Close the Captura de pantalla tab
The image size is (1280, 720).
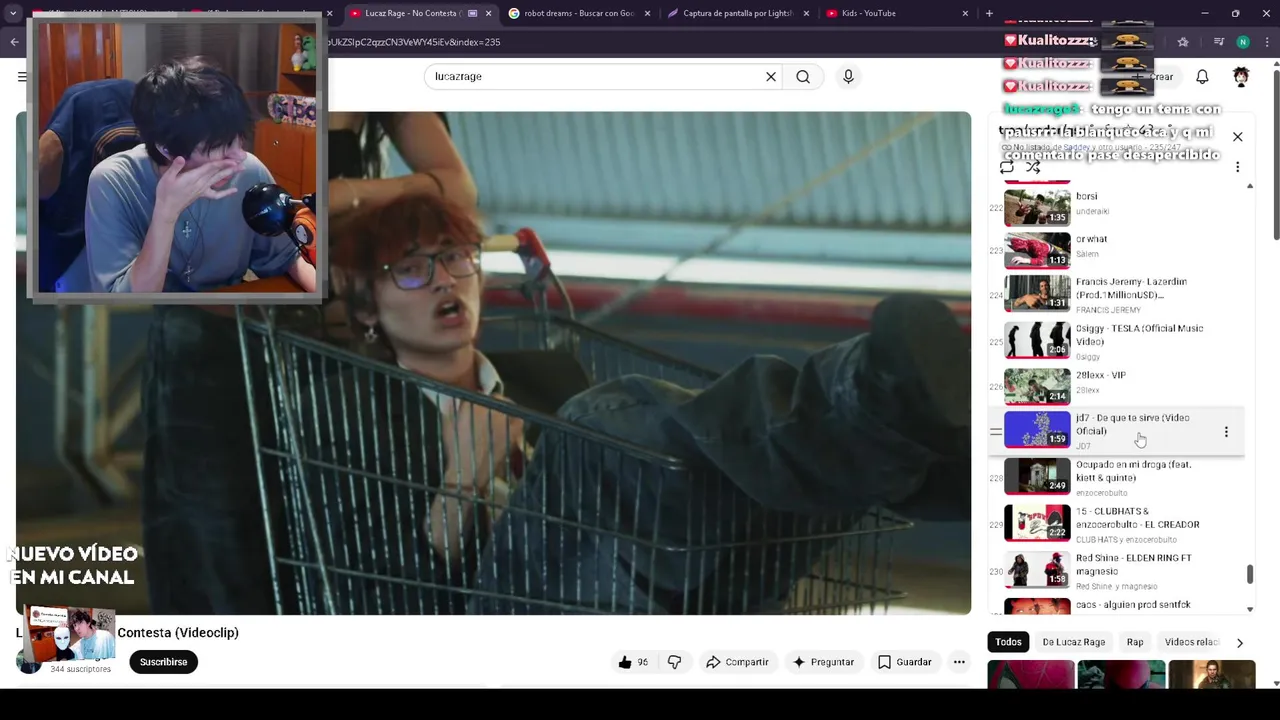pyautogui.click(x=806, y=13)
